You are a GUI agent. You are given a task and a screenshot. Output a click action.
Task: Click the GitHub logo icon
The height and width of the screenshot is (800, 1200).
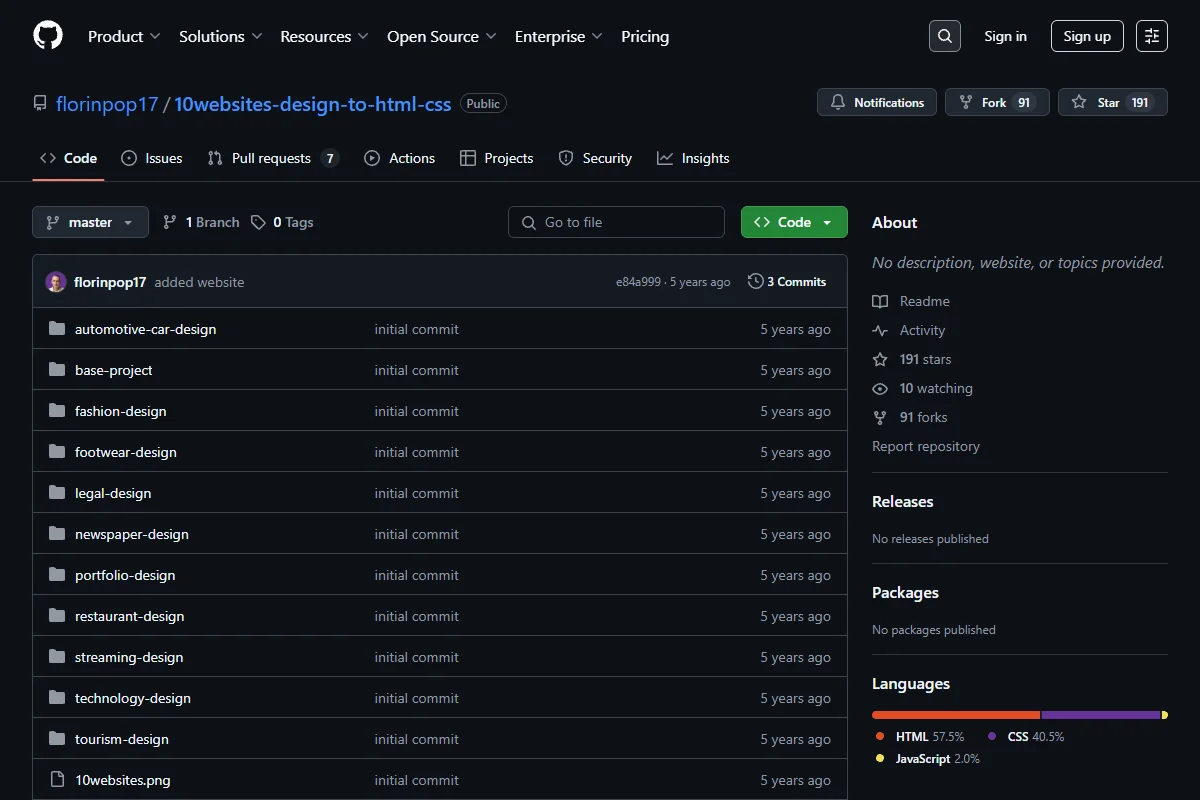pyautogui.click(x=48, y=36)
